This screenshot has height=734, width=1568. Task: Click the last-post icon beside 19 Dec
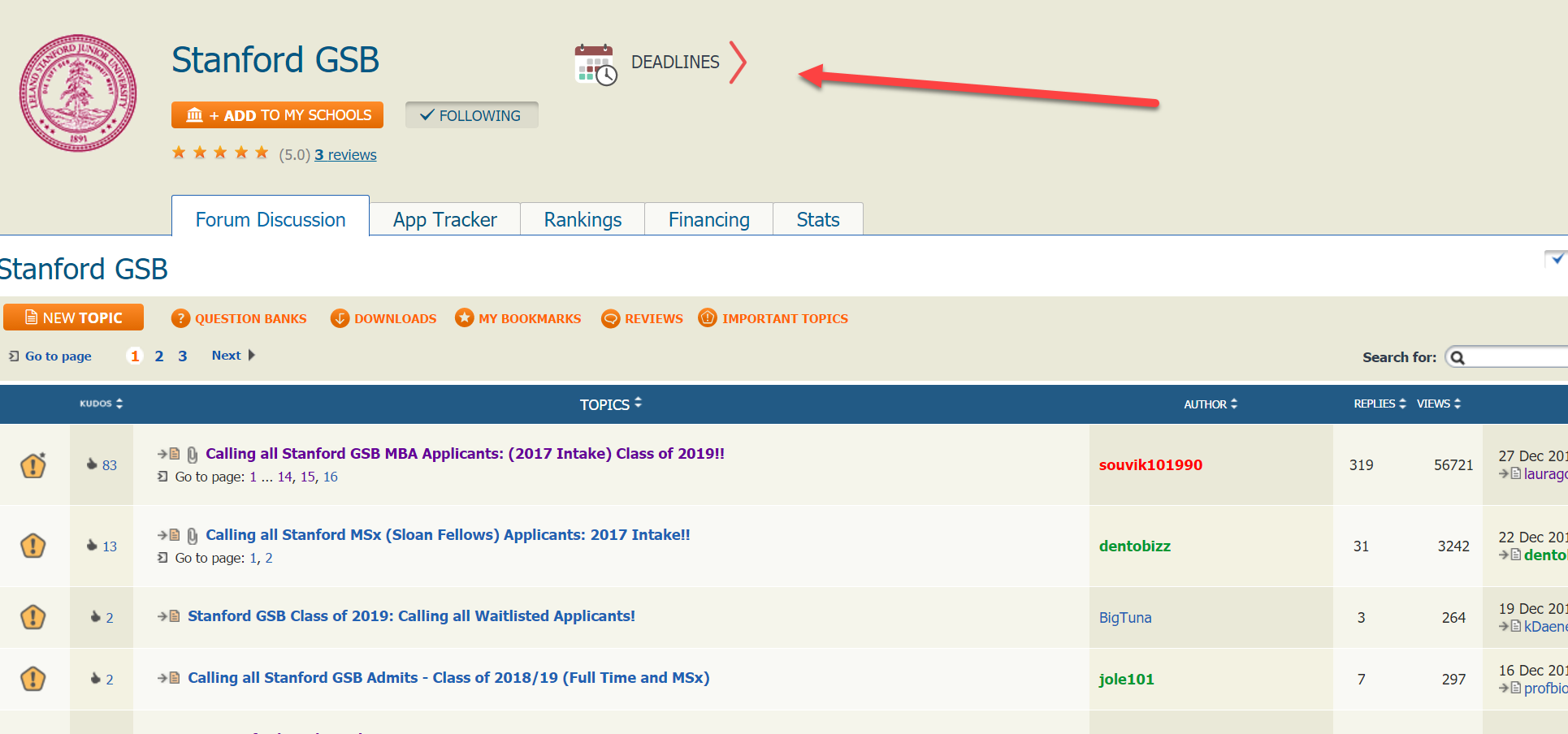1510,626
